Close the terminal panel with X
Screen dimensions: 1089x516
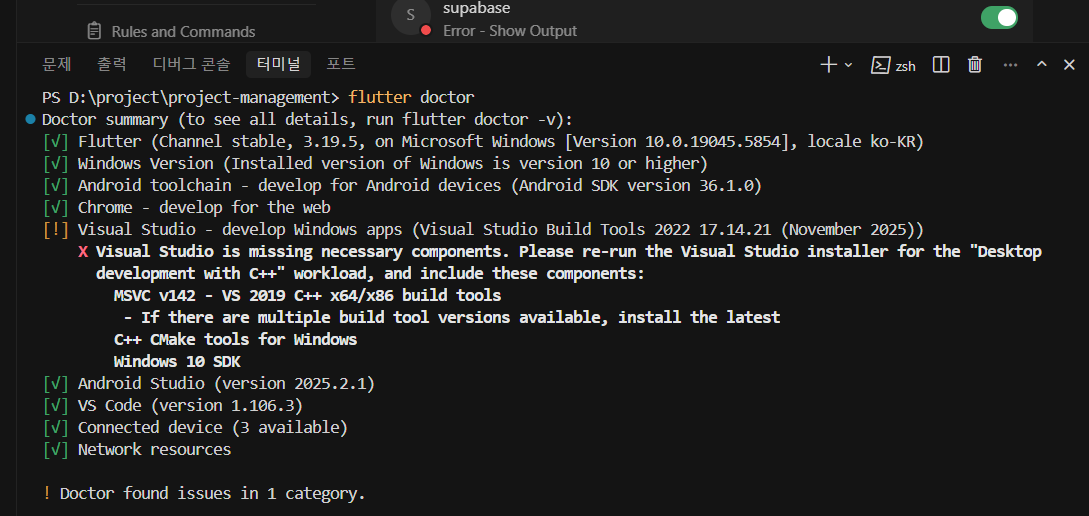tap(1070, 65)
